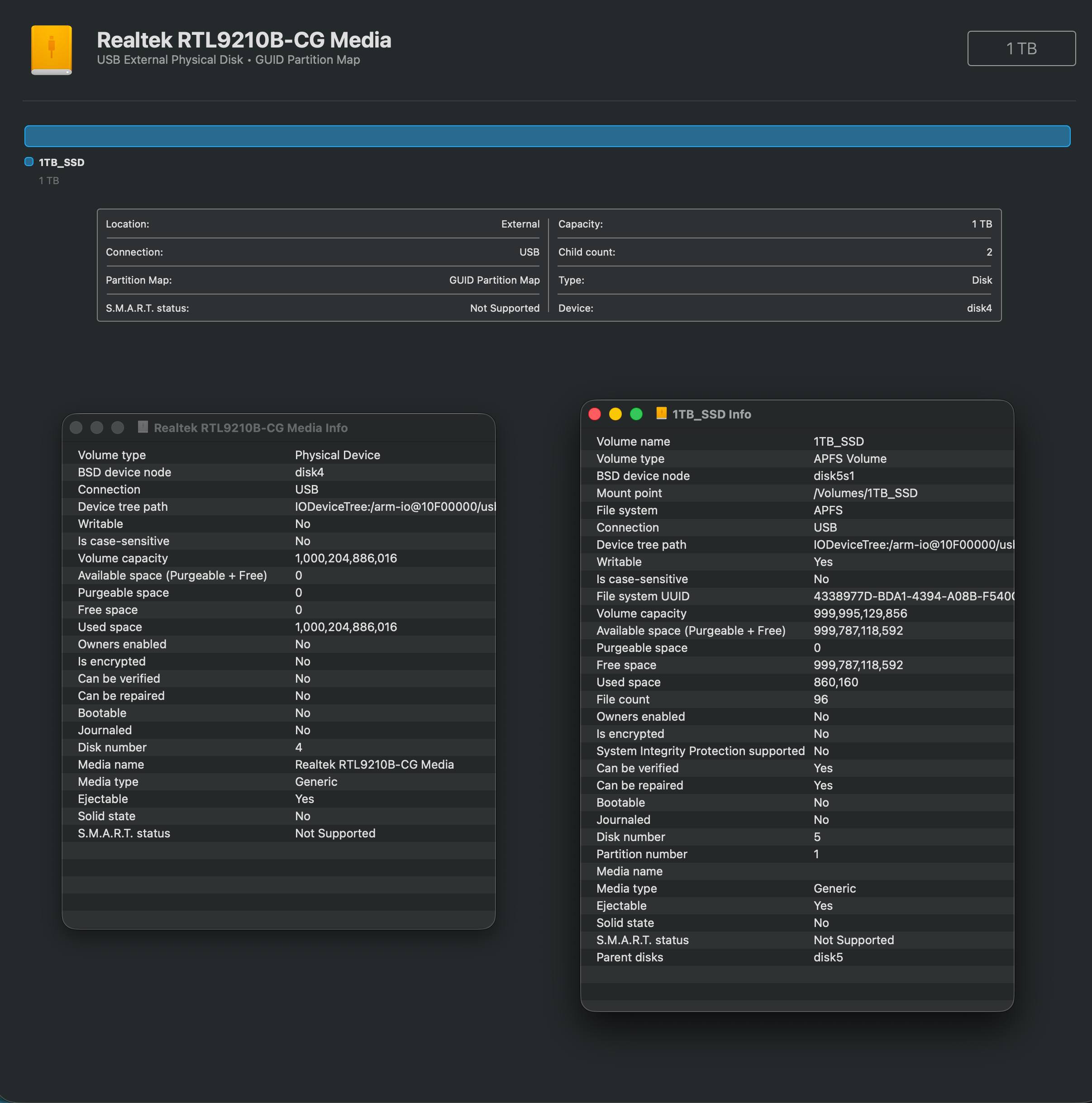Select "File system" row in 1TB_SSD Info
Image resolution: width=1092 pixels, height=1103 pixels.
pos(797,510)
